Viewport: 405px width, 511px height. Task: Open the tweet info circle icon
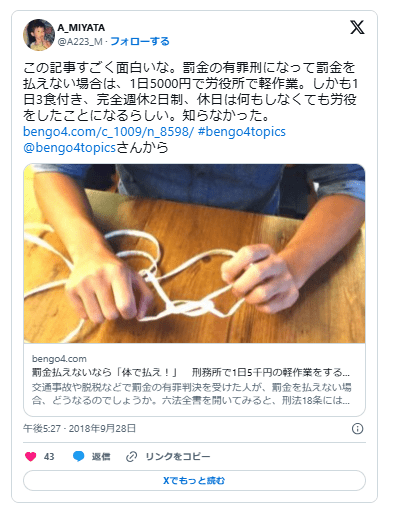[357, 429]
